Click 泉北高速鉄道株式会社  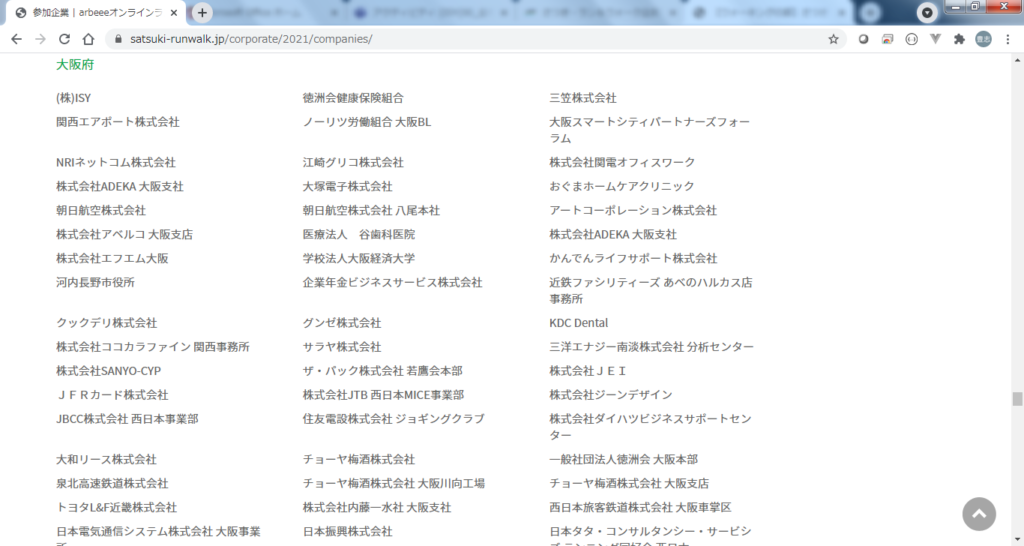pos(112,484)
